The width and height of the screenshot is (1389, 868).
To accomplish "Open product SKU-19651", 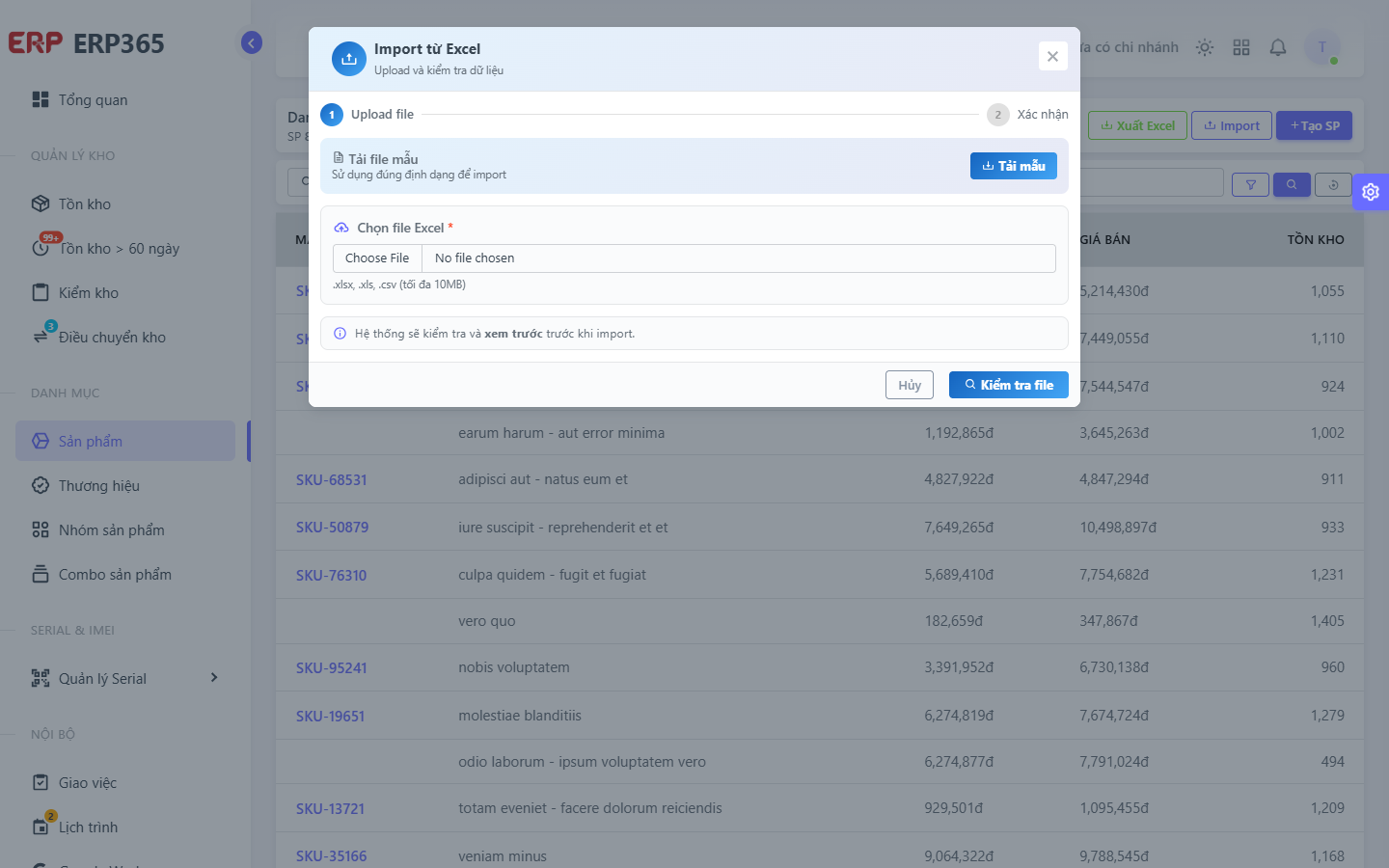I will (330, 717).
